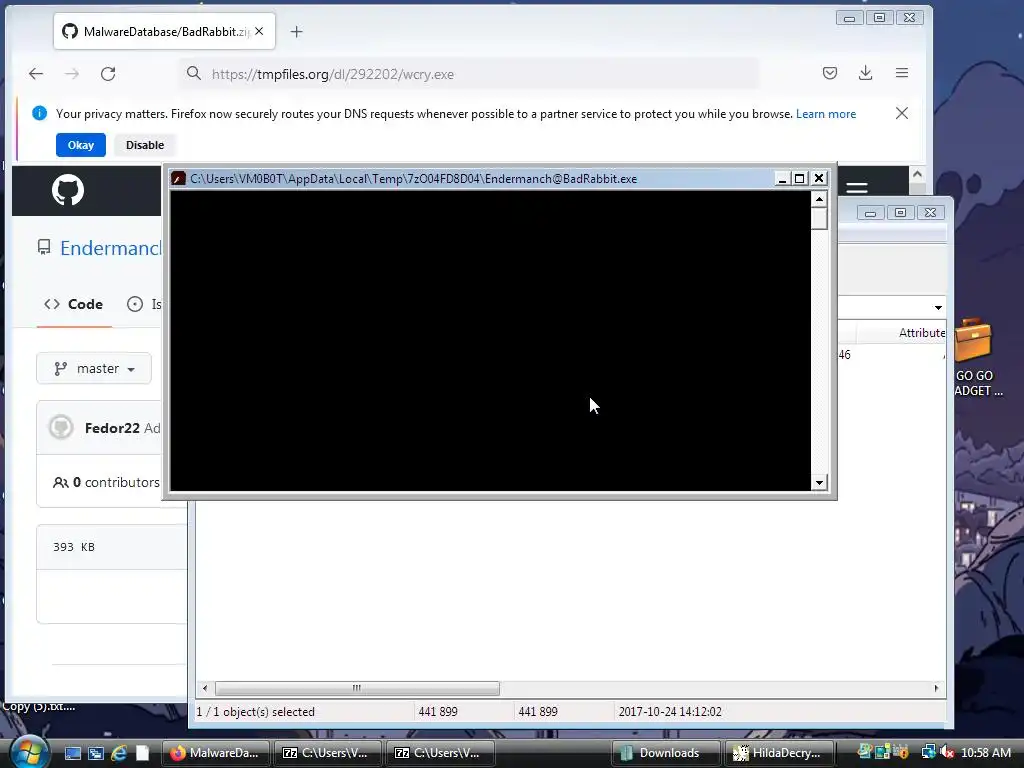Switch to the Issues tab
This screenshot has height=768, width=1024.
(x=144, y=304)
